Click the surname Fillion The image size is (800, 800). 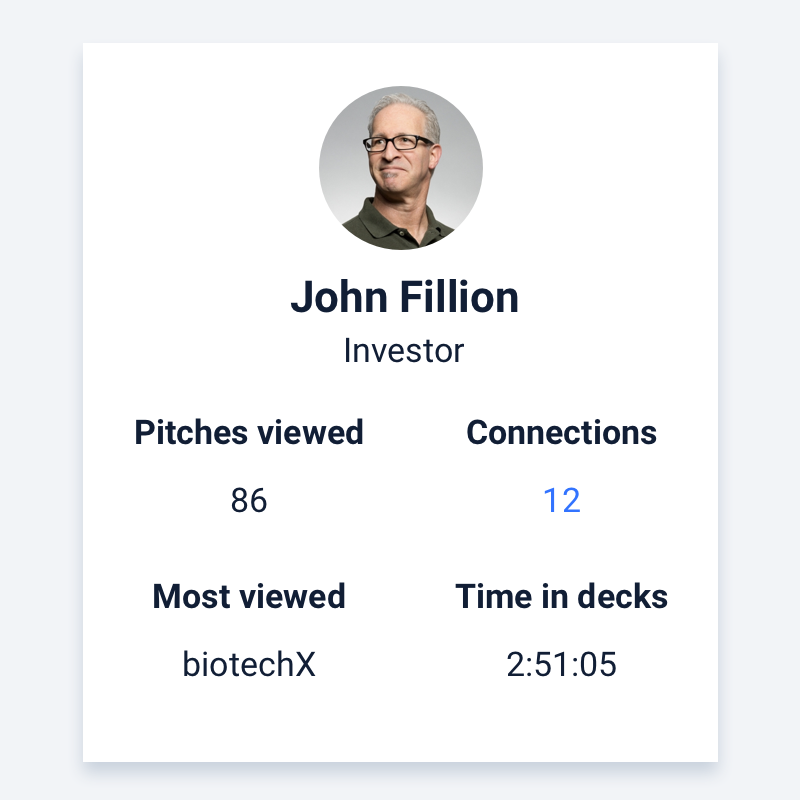(459, 297)
